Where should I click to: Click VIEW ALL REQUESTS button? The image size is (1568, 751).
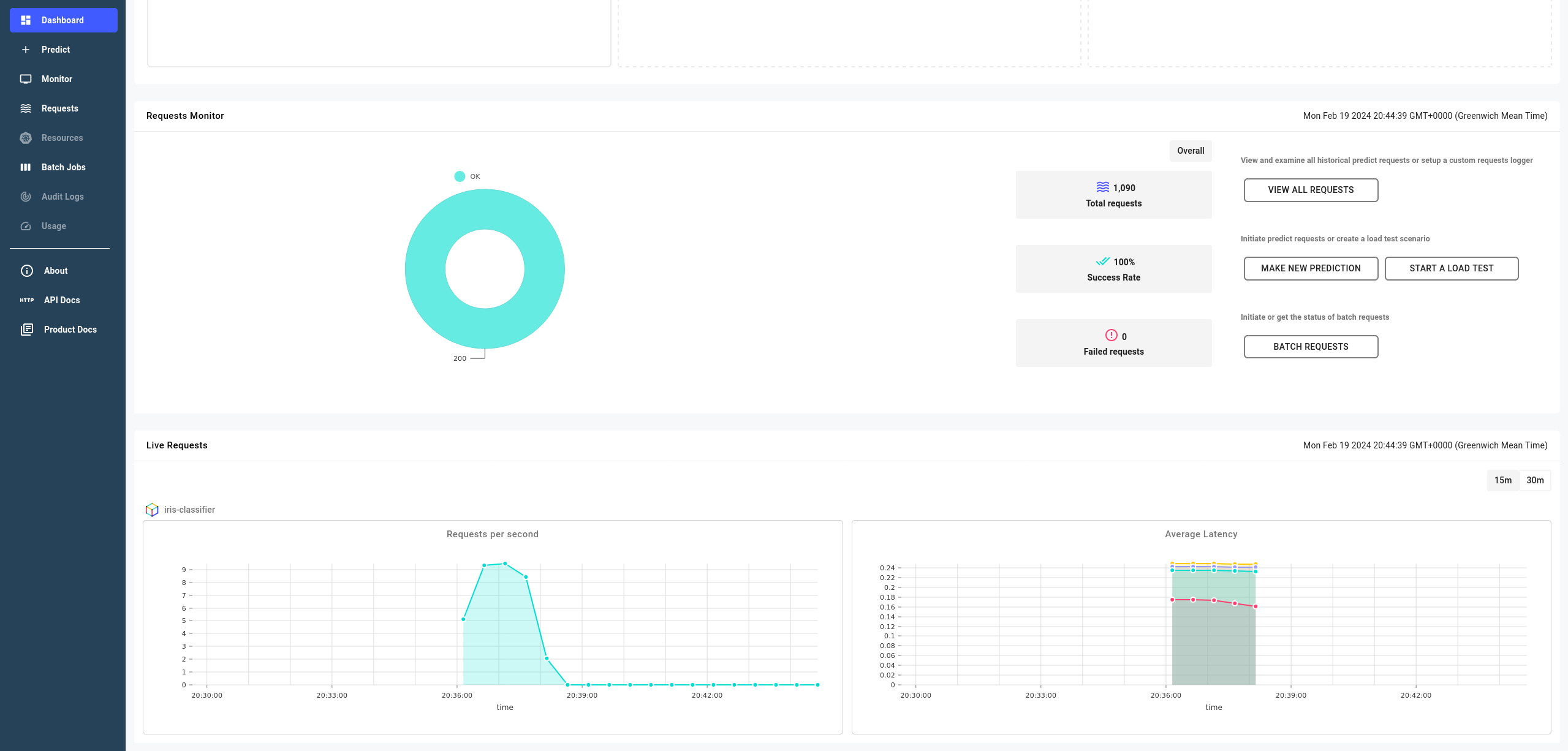tap(1311, 190)
